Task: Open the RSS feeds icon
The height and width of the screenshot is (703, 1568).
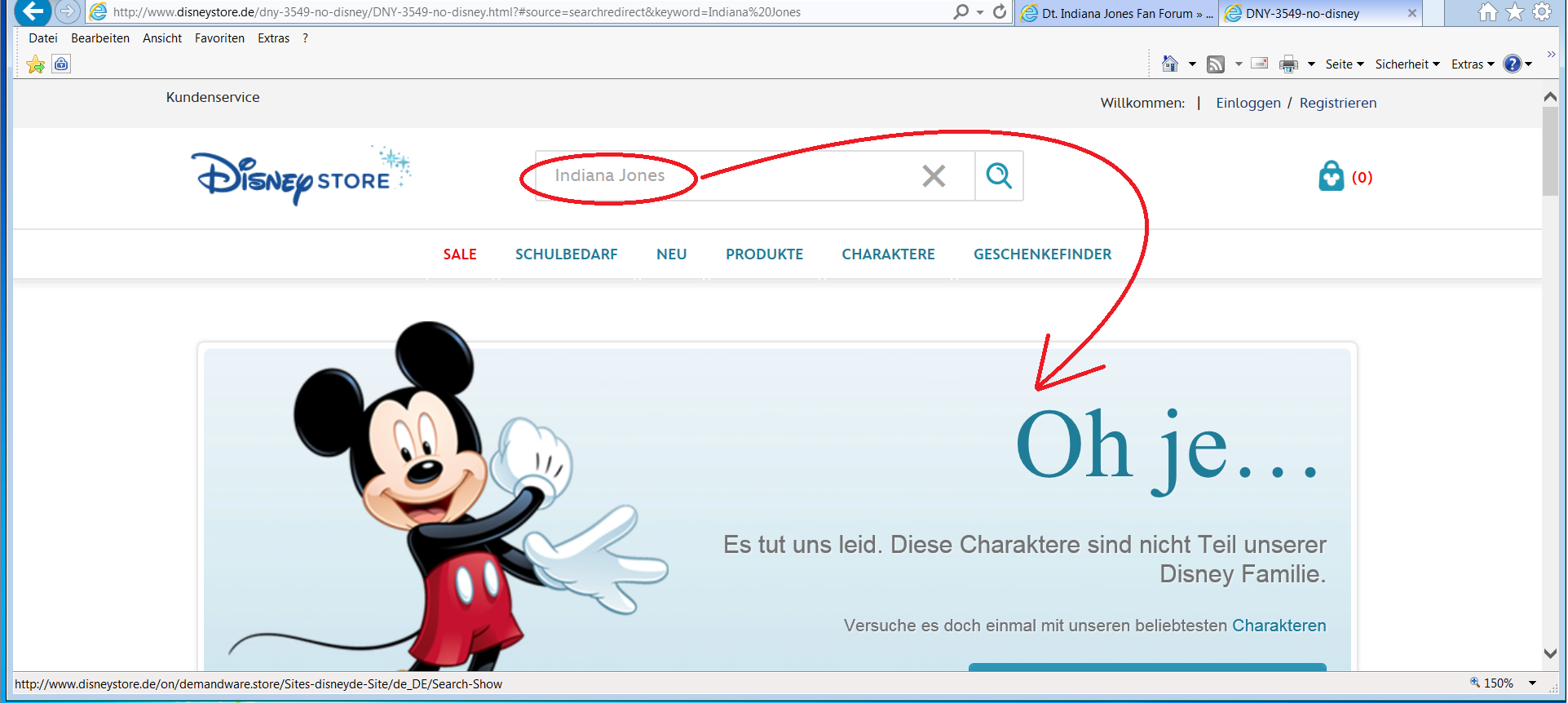Action: point(1216,64)
